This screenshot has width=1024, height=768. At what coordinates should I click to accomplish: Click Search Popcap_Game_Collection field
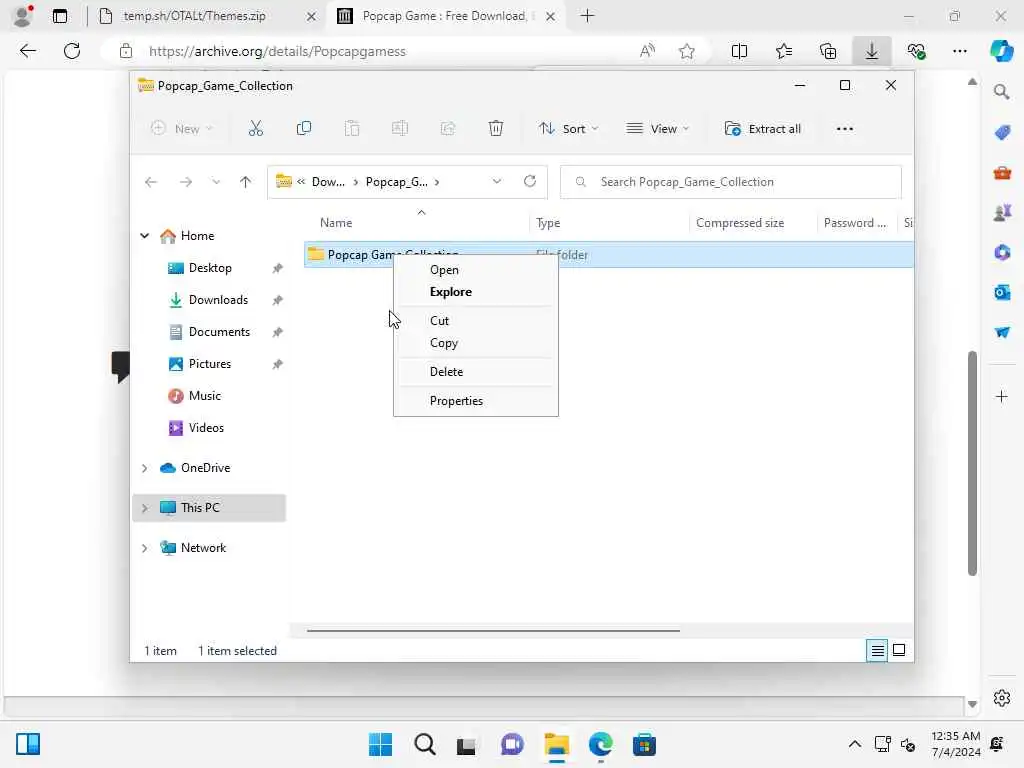click(731, 182)
